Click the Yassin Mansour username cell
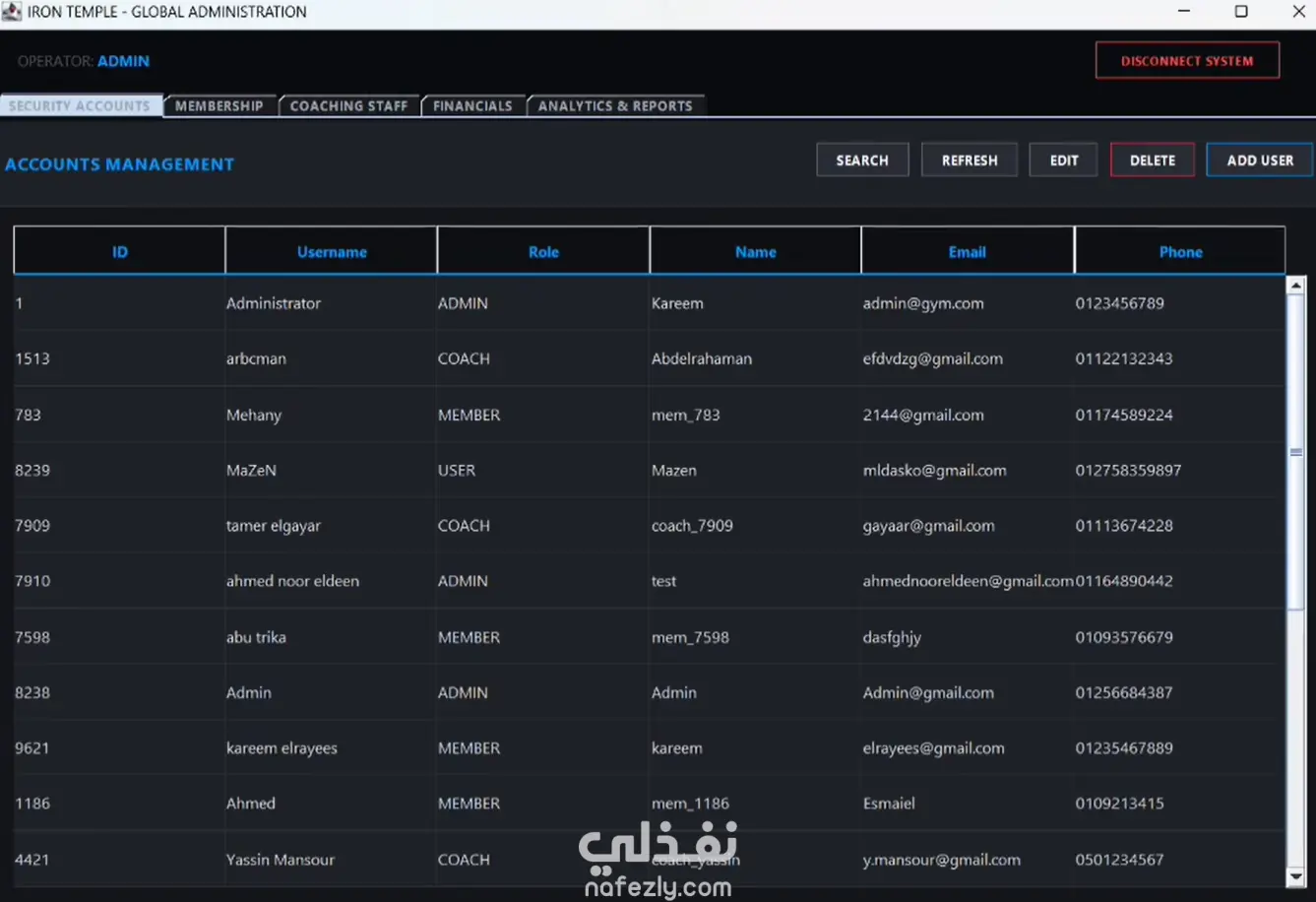 click(x=331, y=860)
